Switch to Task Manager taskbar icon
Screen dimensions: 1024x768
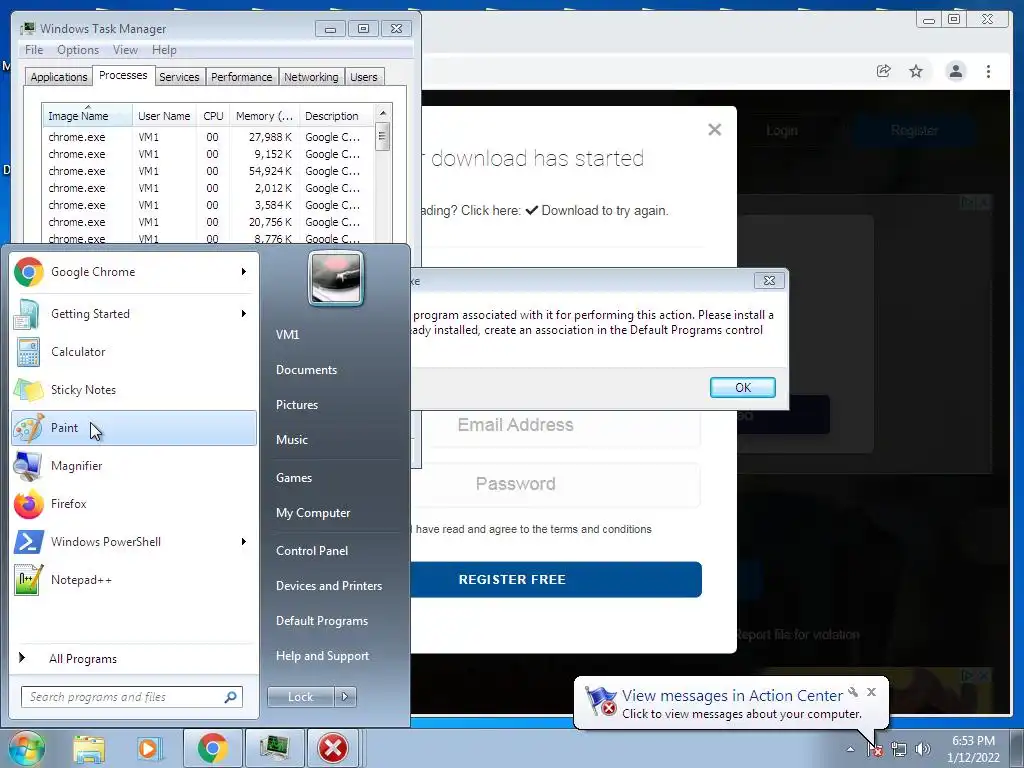click(x=274, y=748)
